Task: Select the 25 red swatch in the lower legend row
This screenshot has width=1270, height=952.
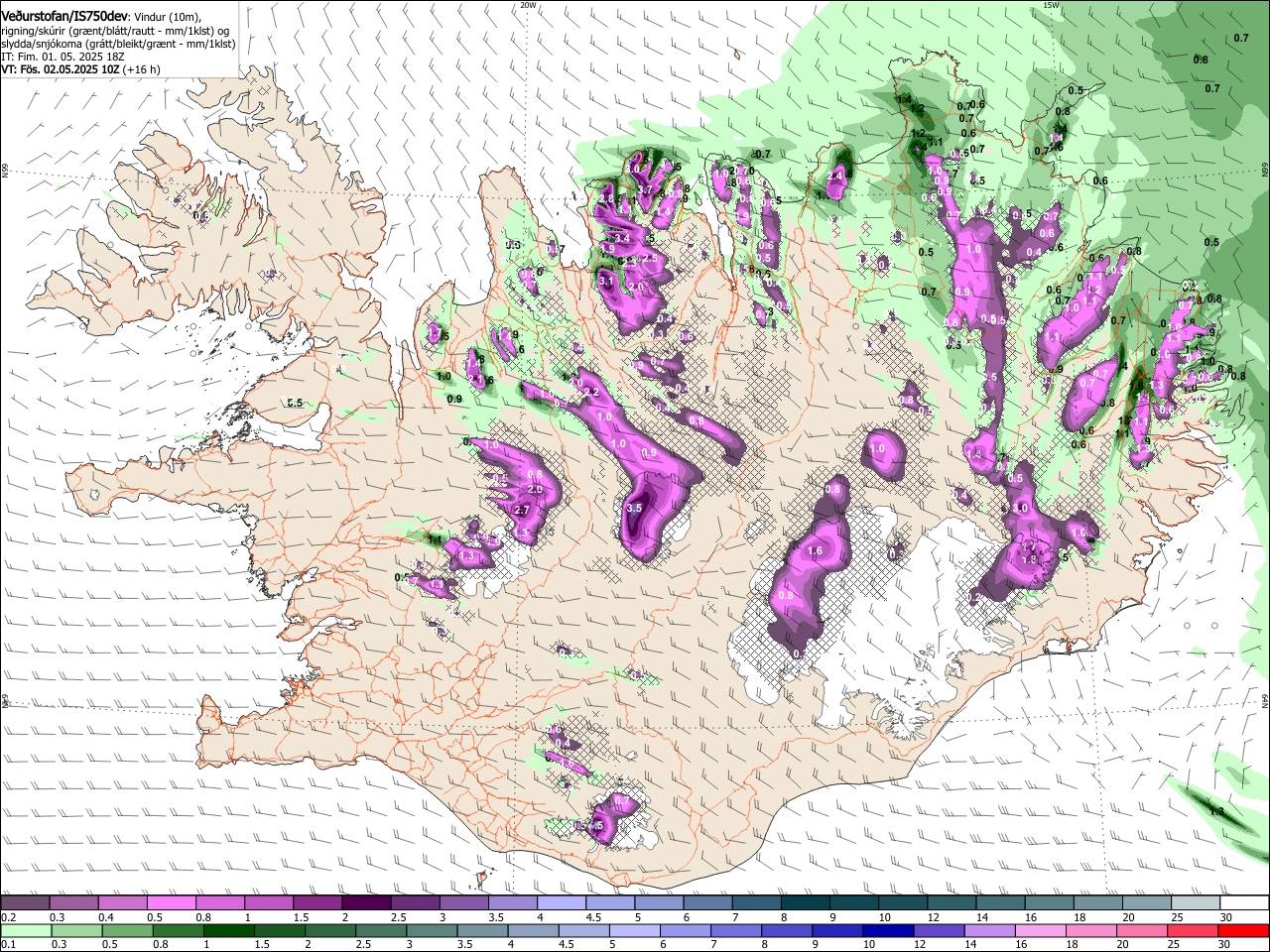Action: coord(1193,930)
